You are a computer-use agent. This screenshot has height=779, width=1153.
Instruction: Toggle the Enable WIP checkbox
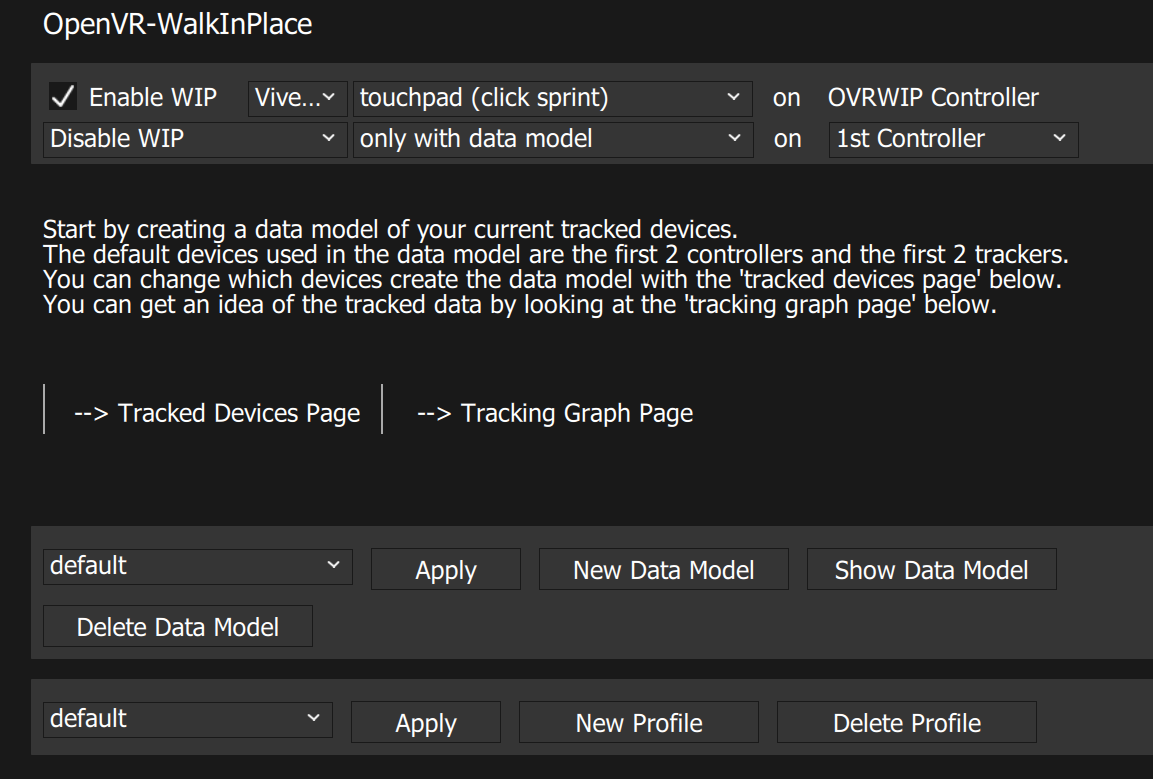63,97
